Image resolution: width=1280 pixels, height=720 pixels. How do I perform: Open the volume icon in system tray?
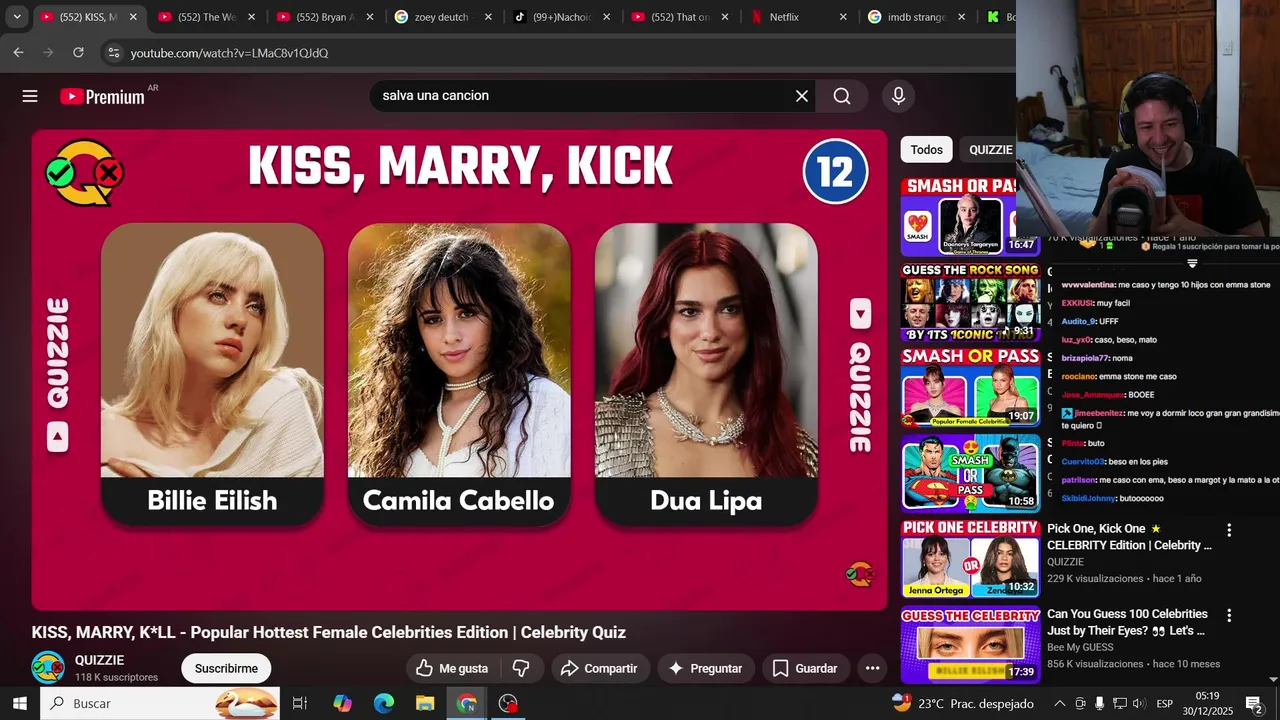(1138, 703)
